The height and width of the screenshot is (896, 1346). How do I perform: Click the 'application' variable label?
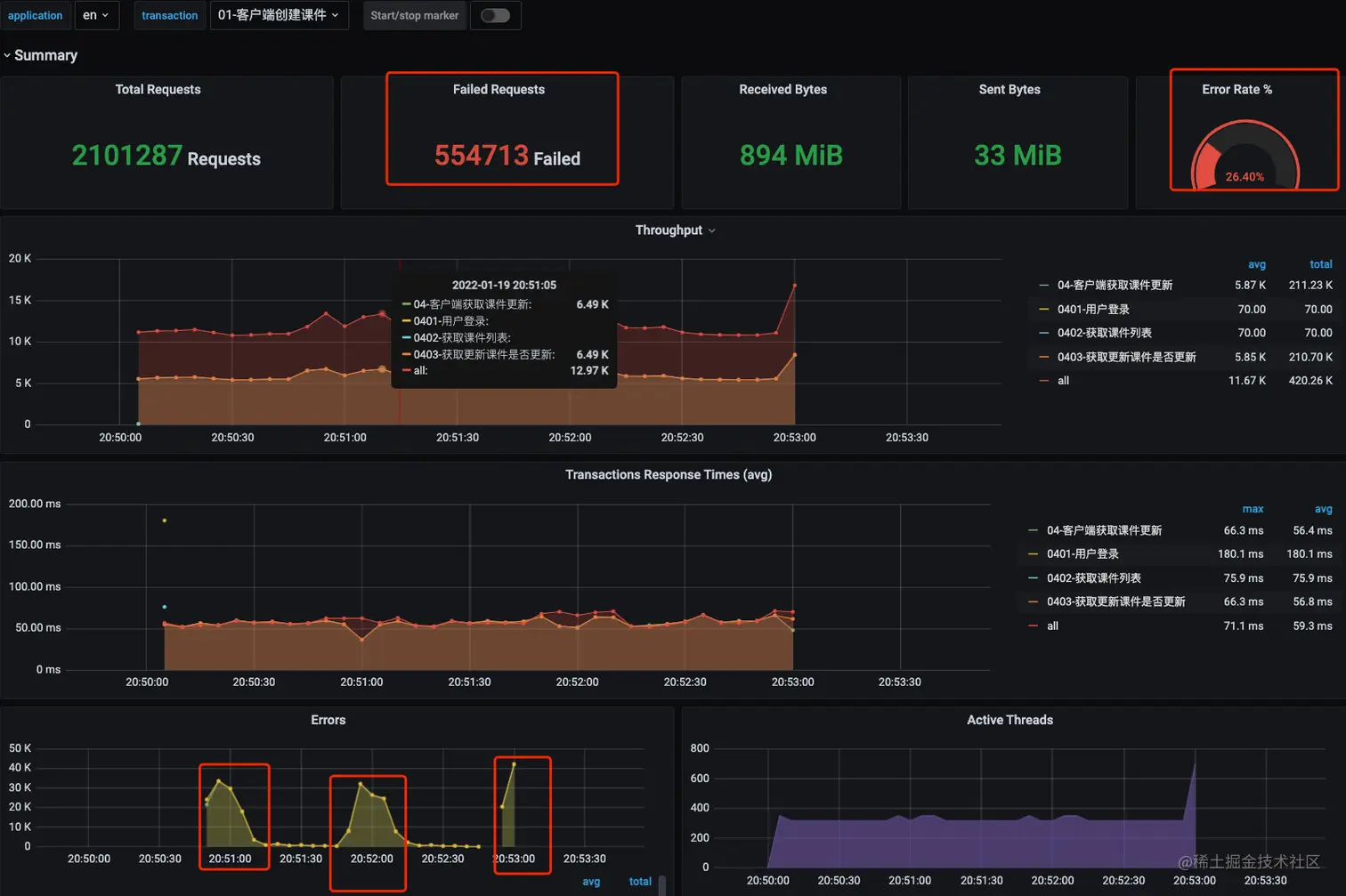[x=36, y=15]
